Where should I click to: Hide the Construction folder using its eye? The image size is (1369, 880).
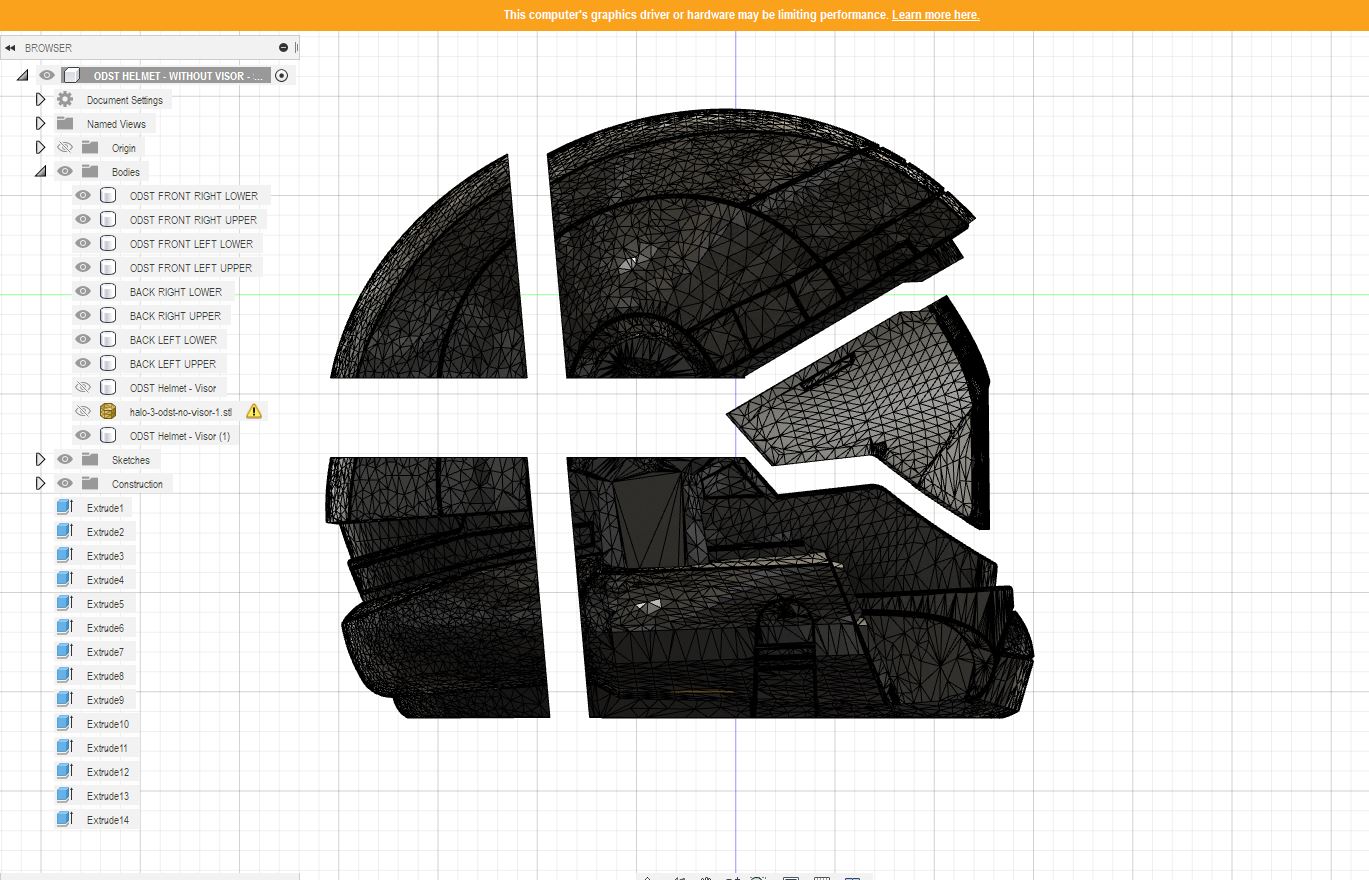(x=65, y=484)
